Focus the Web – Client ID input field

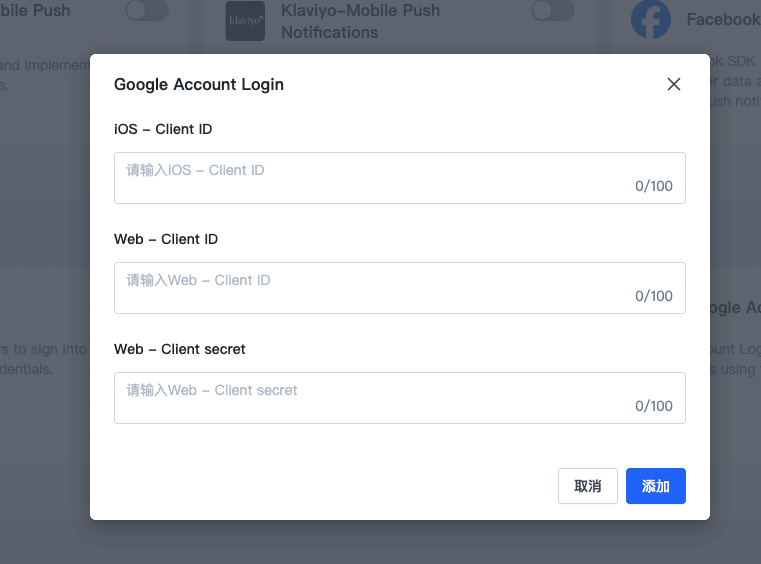[x=400, y=288]
